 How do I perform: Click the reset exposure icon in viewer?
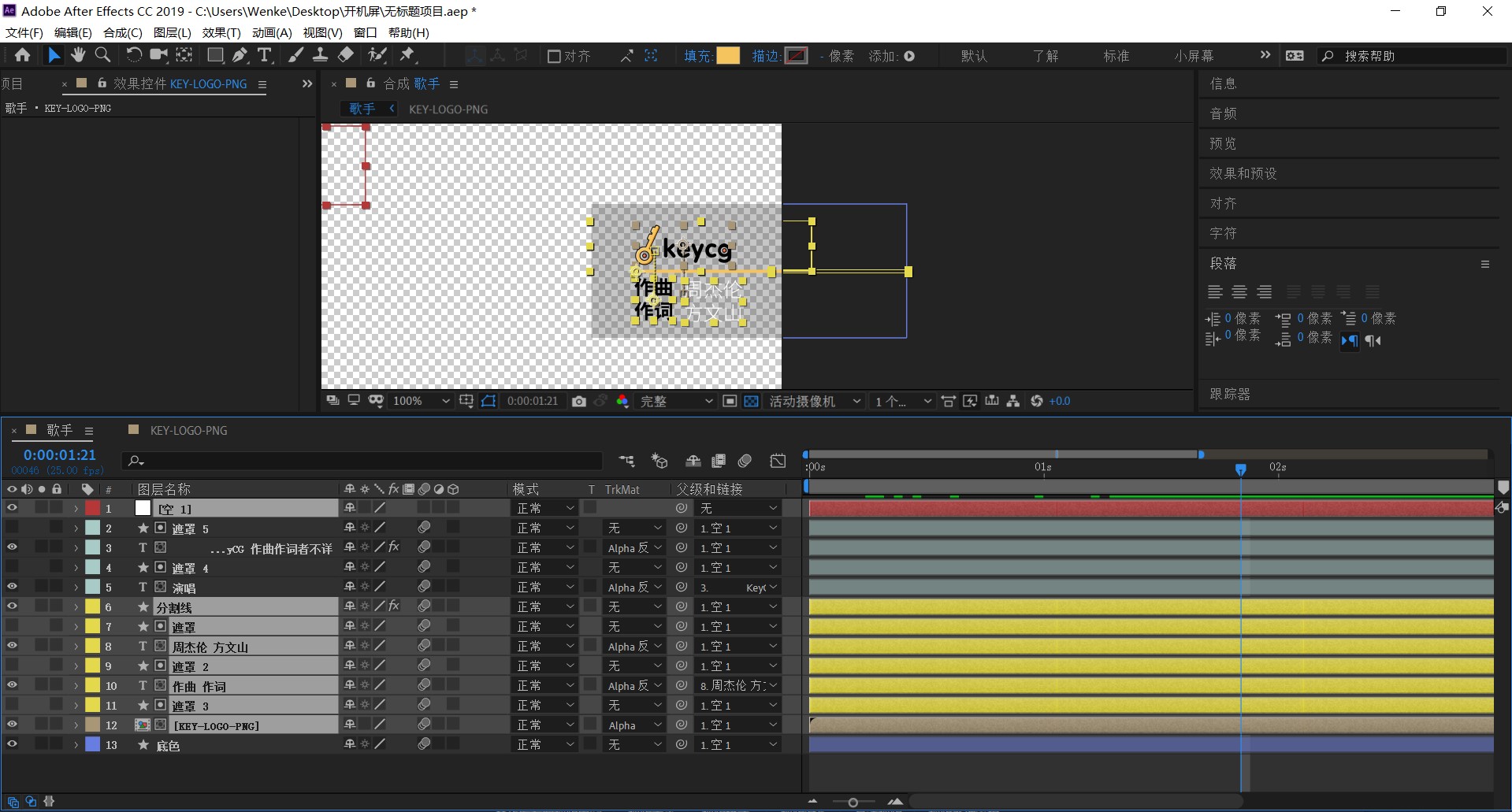click(x=1036, y=402)
